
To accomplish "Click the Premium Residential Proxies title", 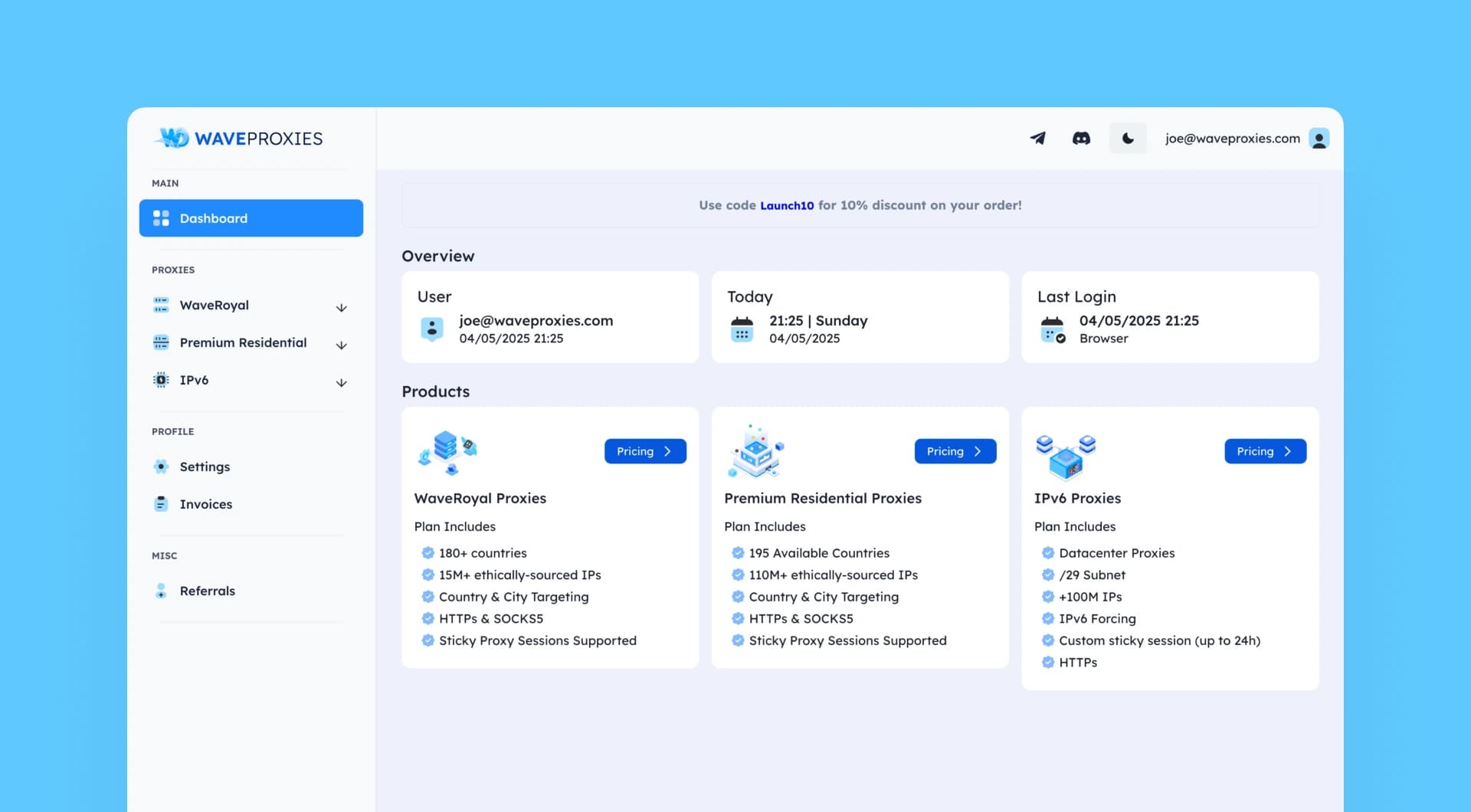I will point(823,498).
